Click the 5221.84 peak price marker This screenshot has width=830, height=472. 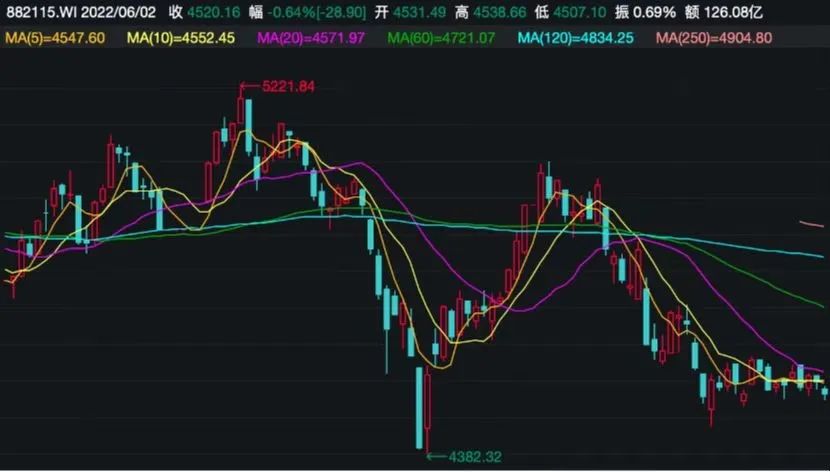[287, 87]
